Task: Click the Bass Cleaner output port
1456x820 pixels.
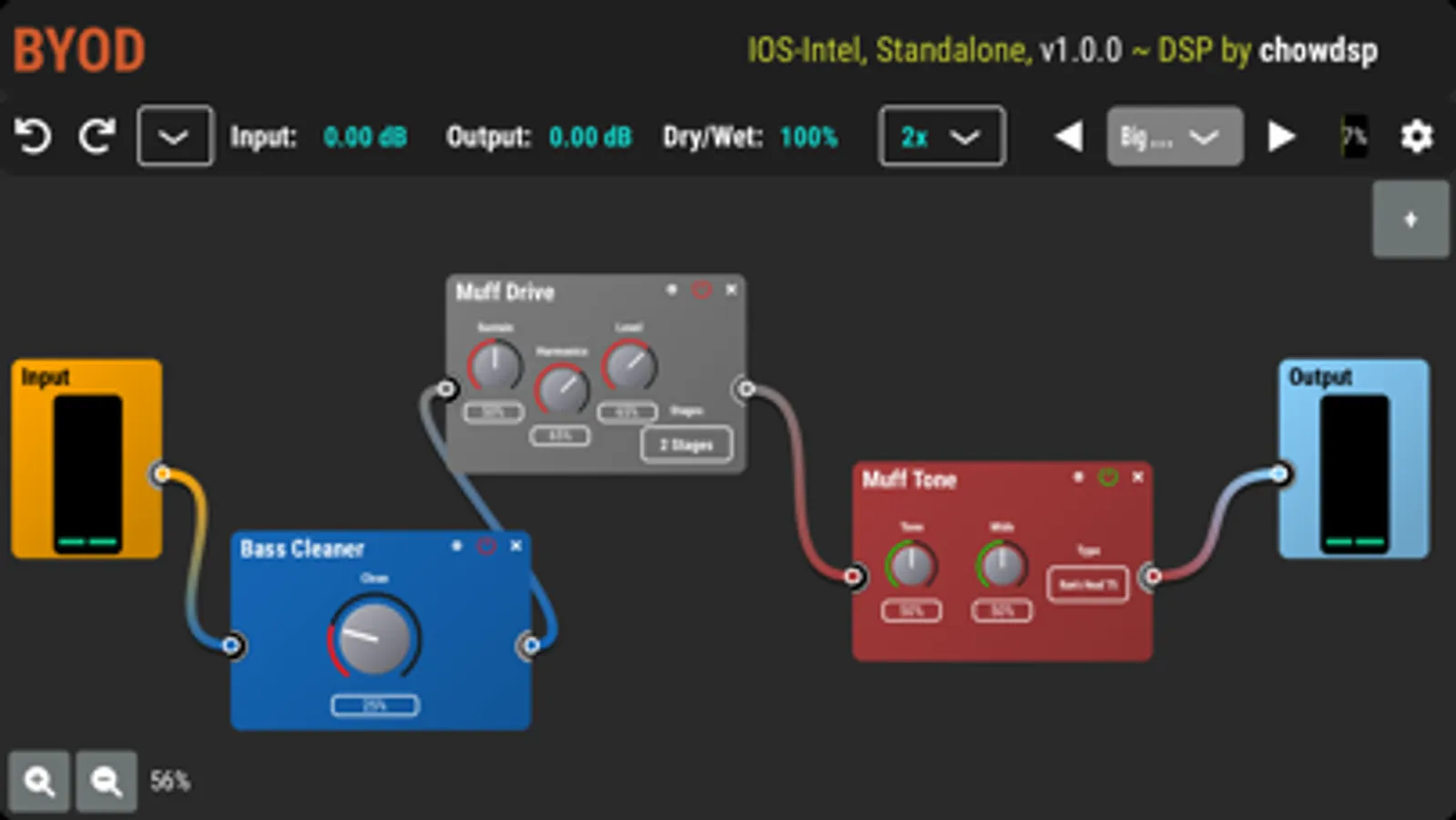Action: tap(531, 646)
